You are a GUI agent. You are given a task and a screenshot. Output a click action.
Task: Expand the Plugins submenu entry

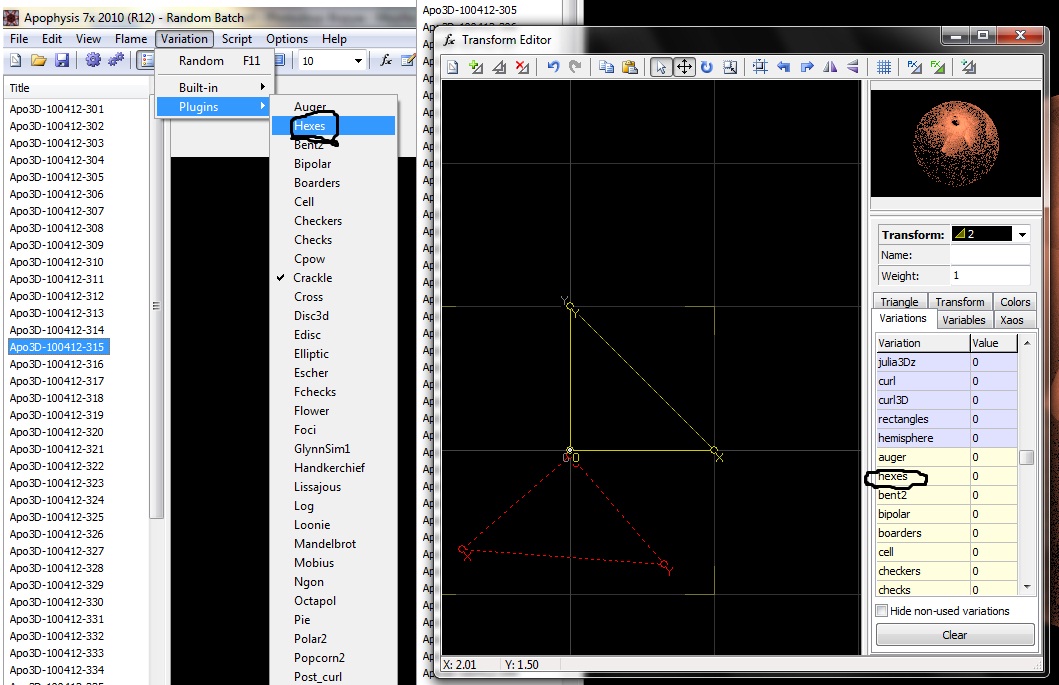(215, 107)
